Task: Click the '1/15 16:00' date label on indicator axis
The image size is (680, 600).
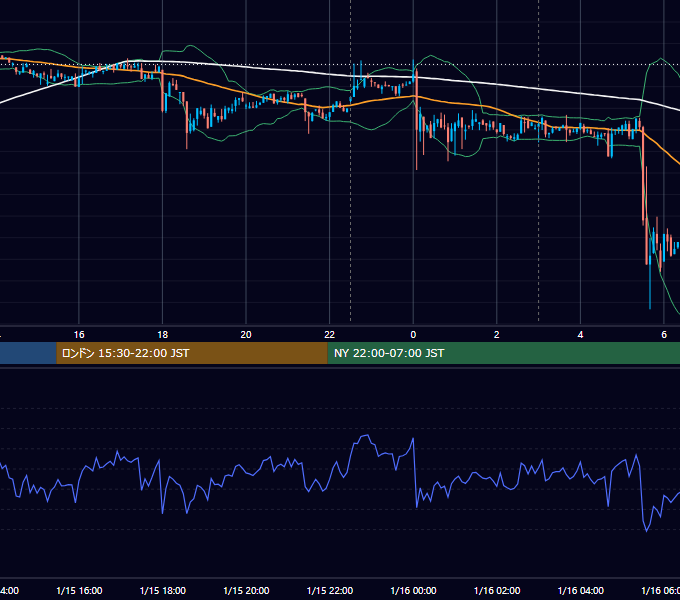Action: click(x=79, y=590)
